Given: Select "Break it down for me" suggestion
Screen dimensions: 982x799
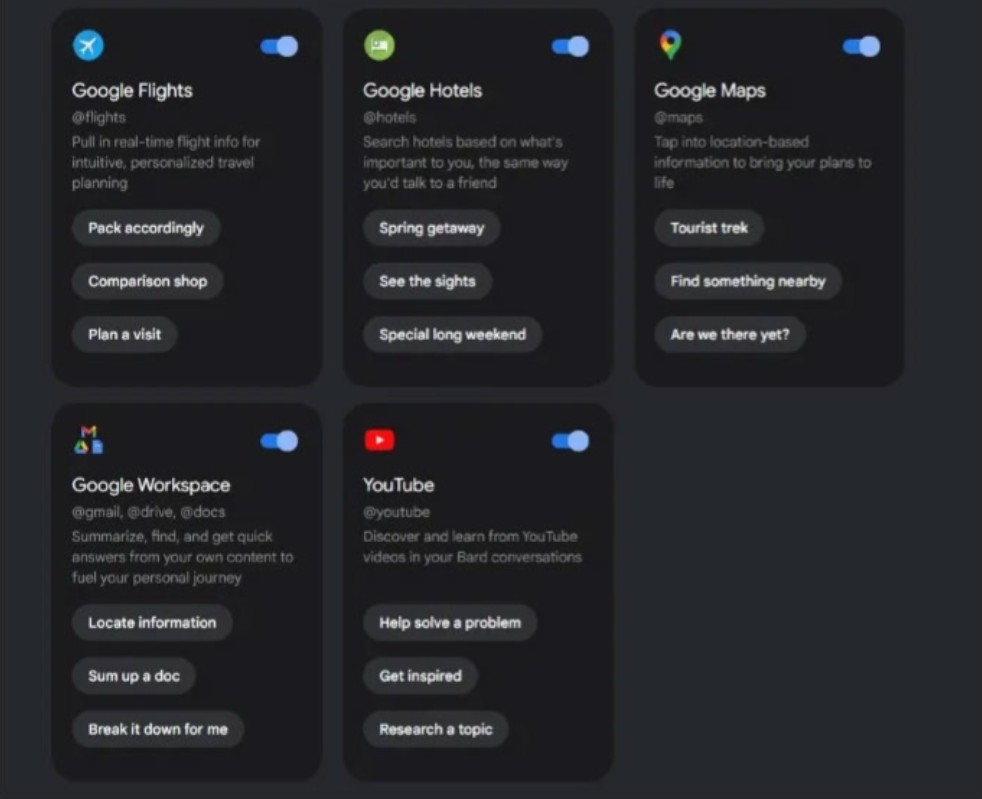Looking at the screenshot, I should tap(158, 729).
